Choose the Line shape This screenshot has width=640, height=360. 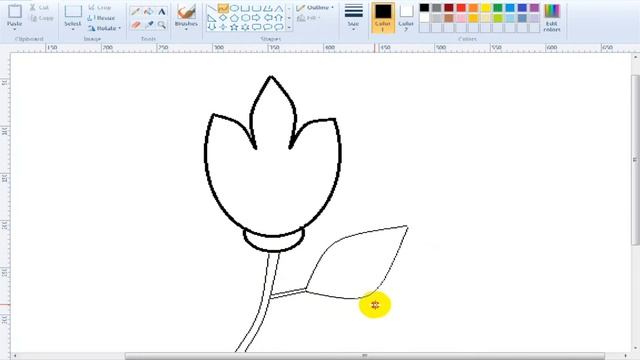coord(212,8)
